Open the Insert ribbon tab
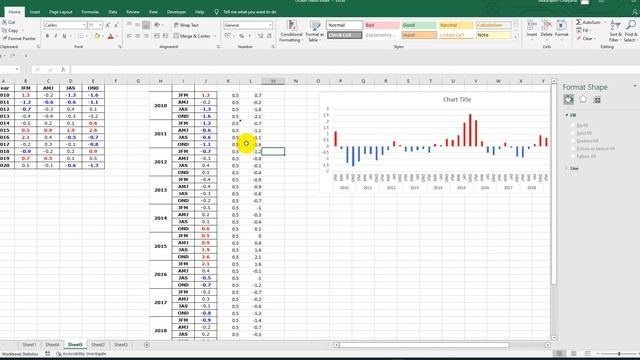 point(35,12)
